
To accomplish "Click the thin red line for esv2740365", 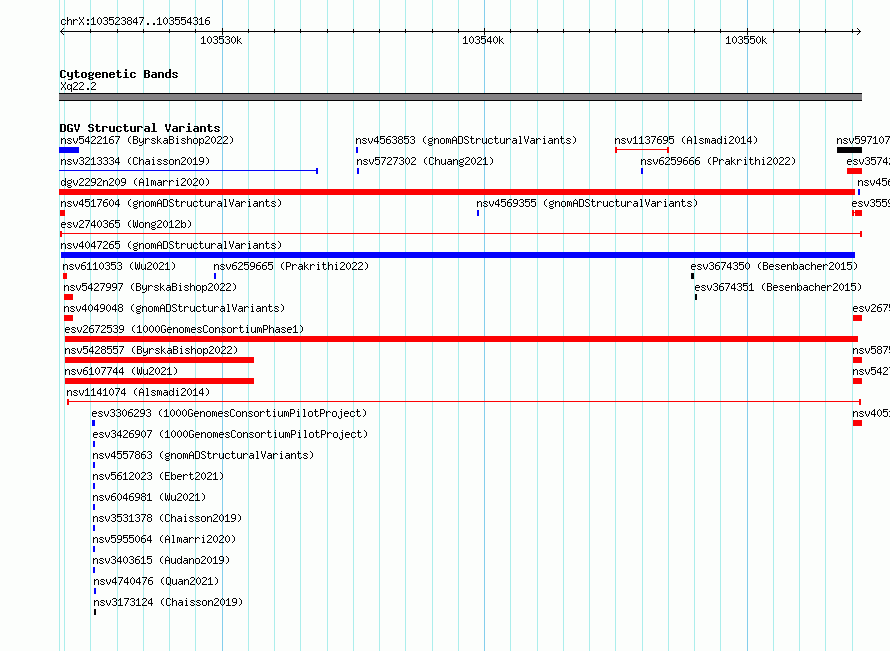I will (461, 234).
